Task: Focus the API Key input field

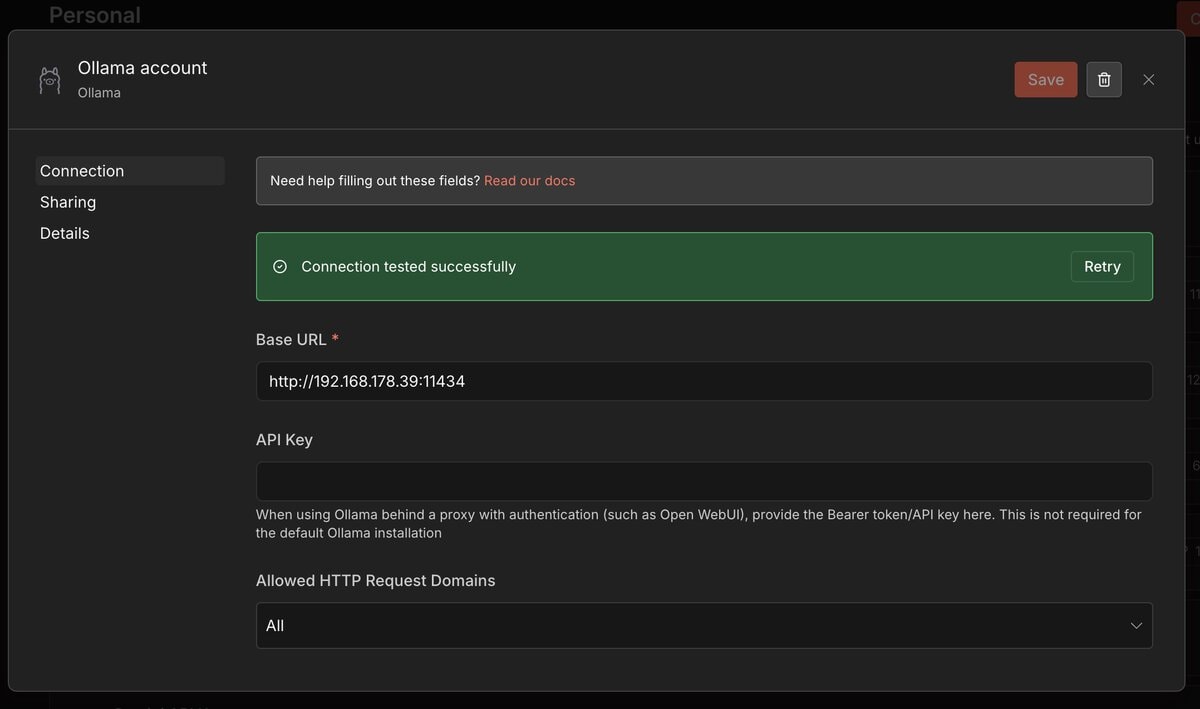Action: 704,481
